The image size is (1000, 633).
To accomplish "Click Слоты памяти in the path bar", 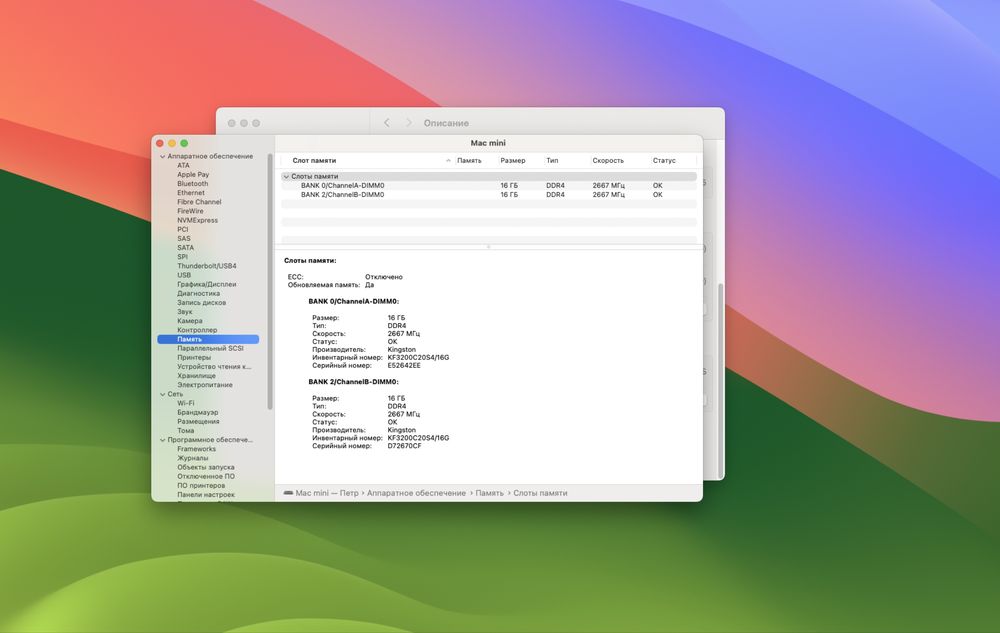I will (x=540, y=493).
